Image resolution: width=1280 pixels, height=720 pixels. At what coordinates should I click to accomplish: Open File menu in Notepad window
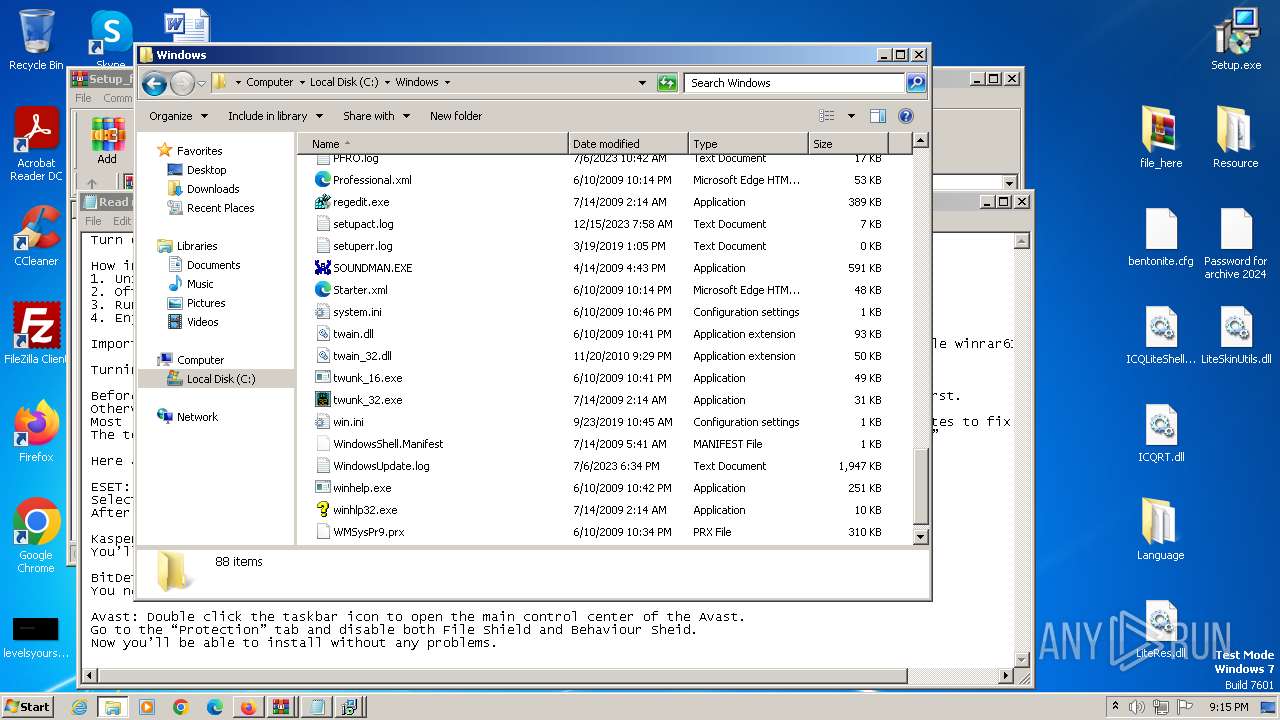[93, 221]
